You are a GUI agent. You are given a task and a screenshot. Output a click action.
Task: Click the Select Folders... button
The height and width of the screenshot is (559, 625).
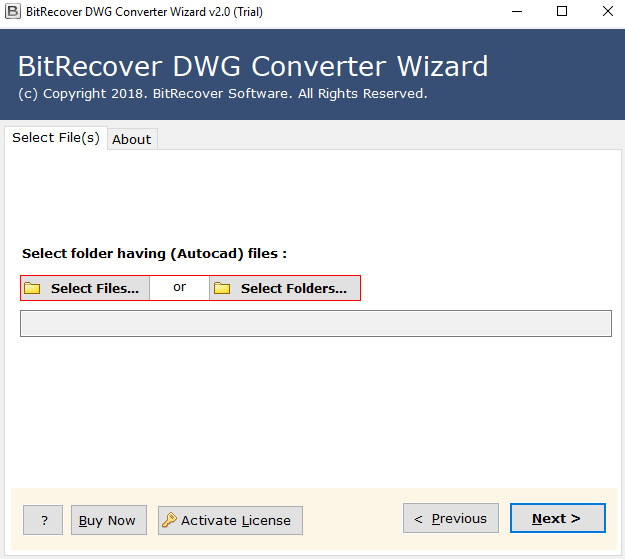[285, 288]
